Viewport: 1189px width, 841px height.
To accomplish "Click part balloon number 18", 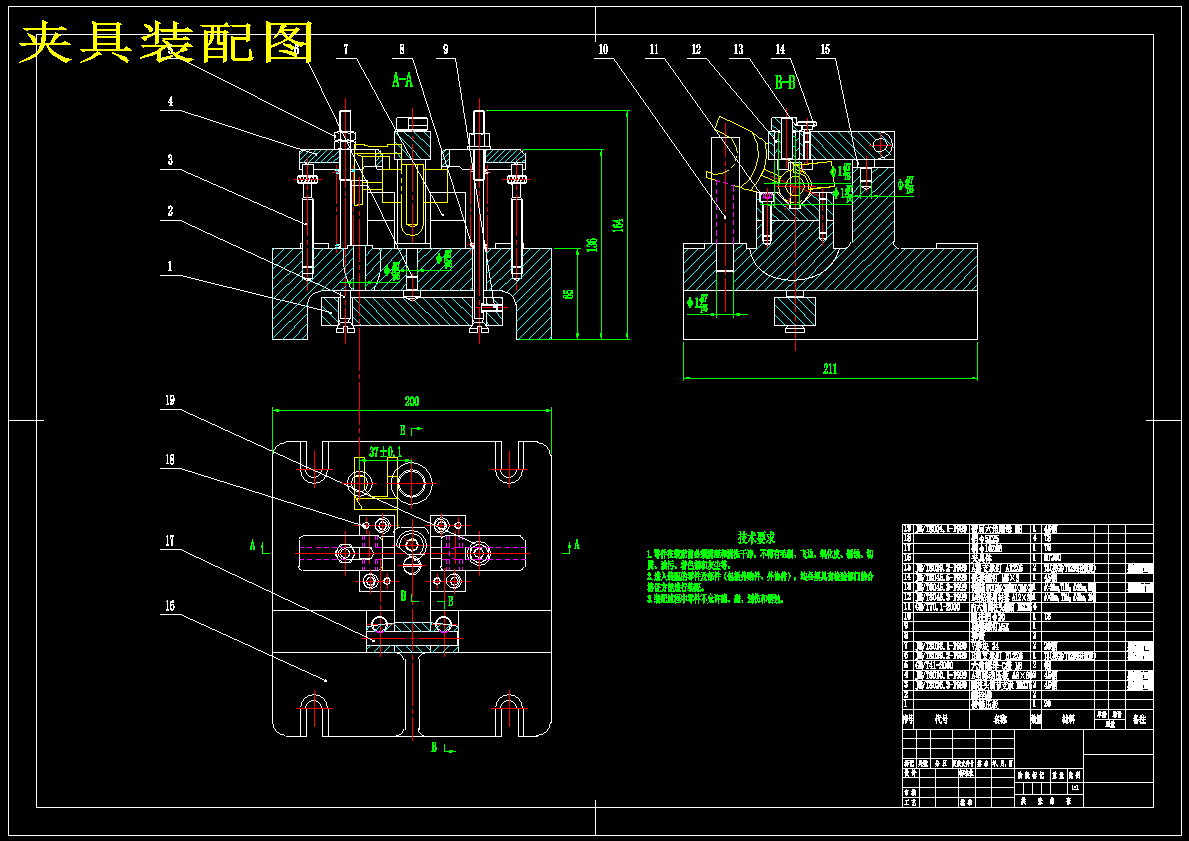I will coord(170,460).
